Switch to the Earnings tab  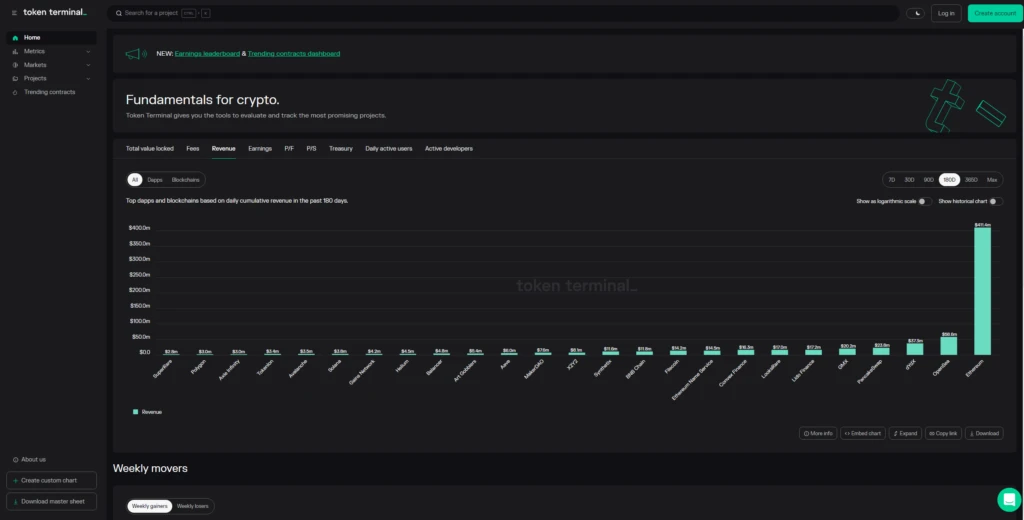tap(260, 149)
